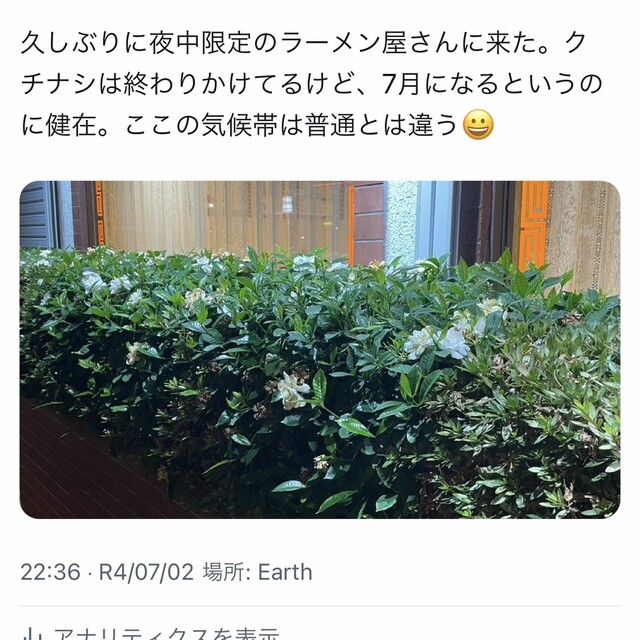Click the tweet line starting チナシは終わりかけ
Image resolution: width=640 pixels, height=640 pixels.
311,84
